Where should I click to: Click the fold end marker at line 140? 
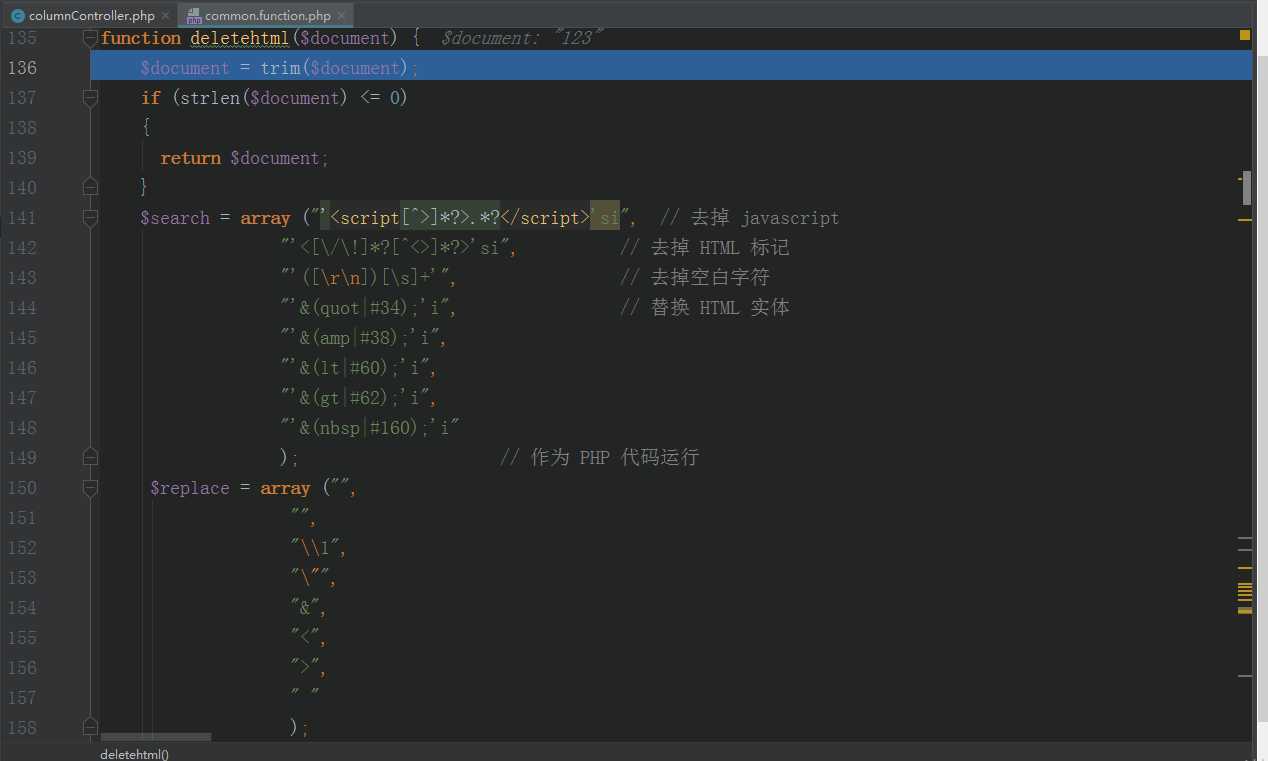pyautogui.click(x=90, y=187)
